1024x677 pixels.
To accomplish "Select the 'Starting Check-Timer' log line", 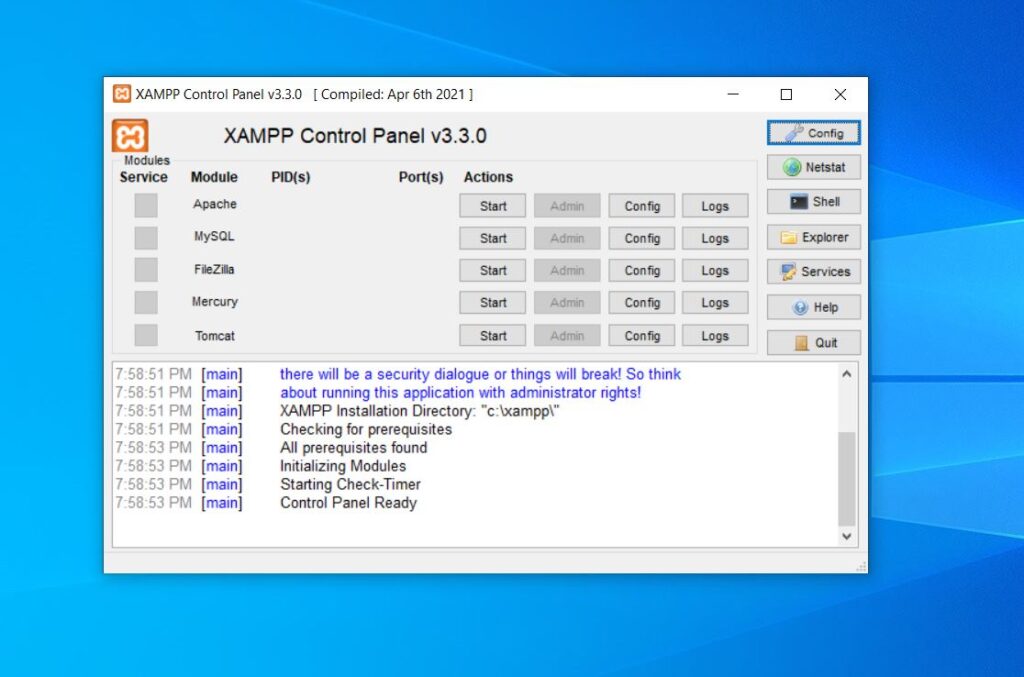I will pyautogui.click(x=350, y=484).
